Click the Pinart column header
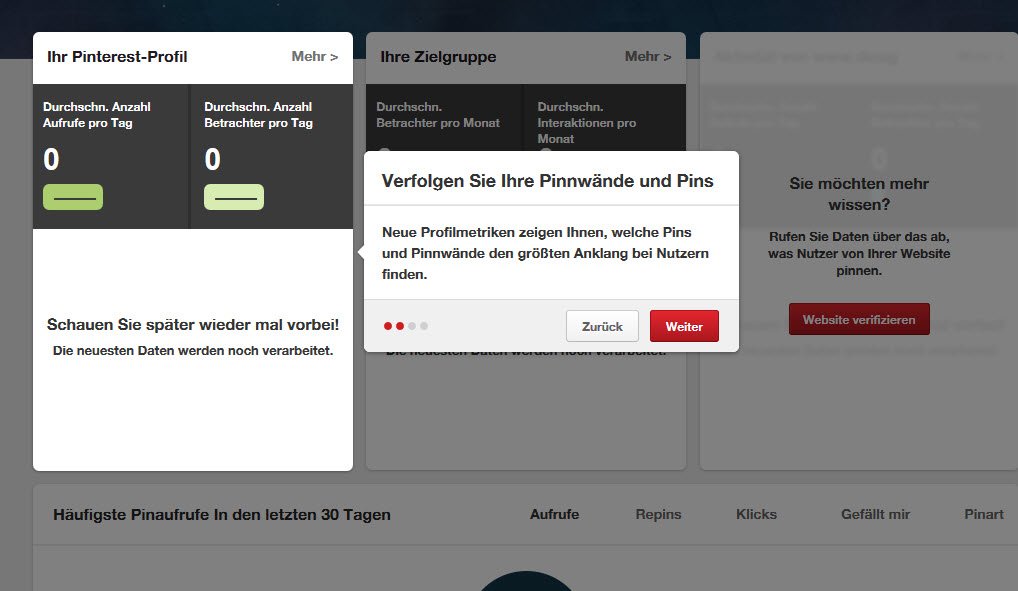The width and height of the screenshot is (1018, 591). (984, 514)
